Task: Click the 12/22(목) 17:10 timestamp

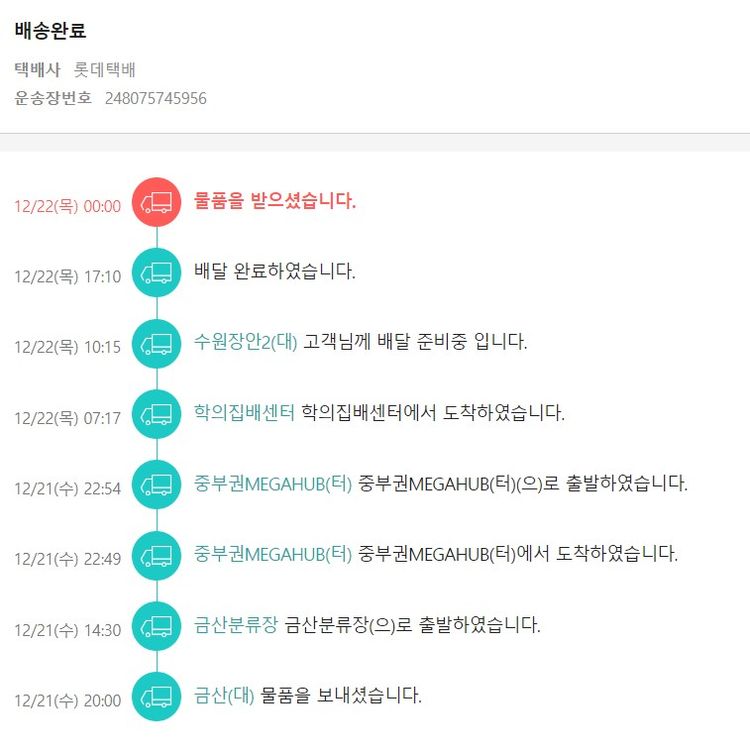Action: [x=67, y=276]
